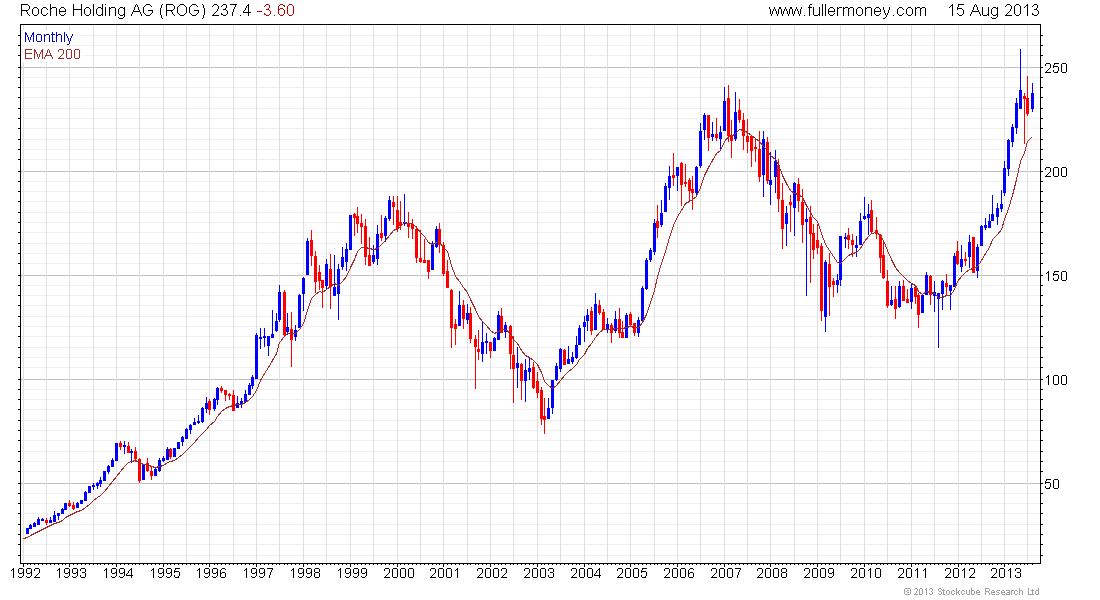The width and height of the screenshot is (1100, 600).
Task: Click the 50 price axis label
Action: tap(1052, 484)
